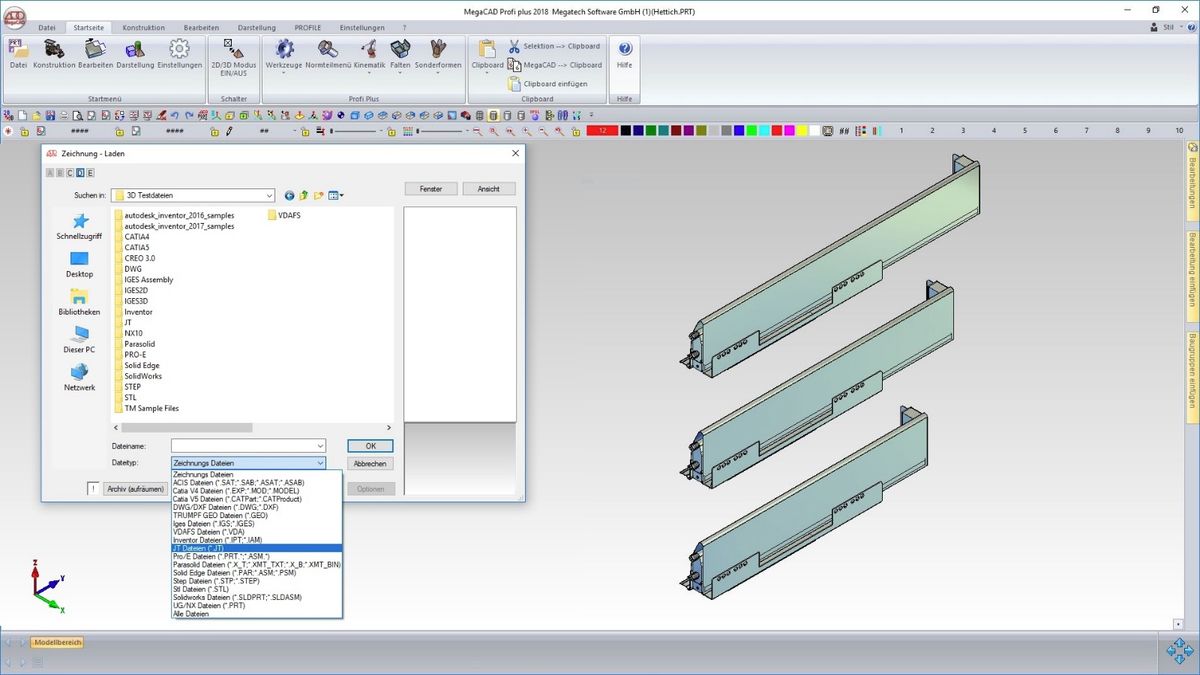The width and height of the screenshot is (1200, 675).
Task: Click the Kinematik robot arm icon
Action: [369, 53]
